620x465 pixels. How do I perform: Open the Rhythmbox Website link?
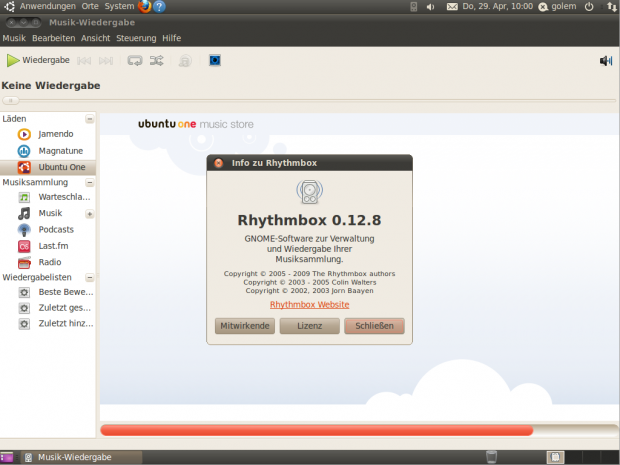tap(310, 305)
